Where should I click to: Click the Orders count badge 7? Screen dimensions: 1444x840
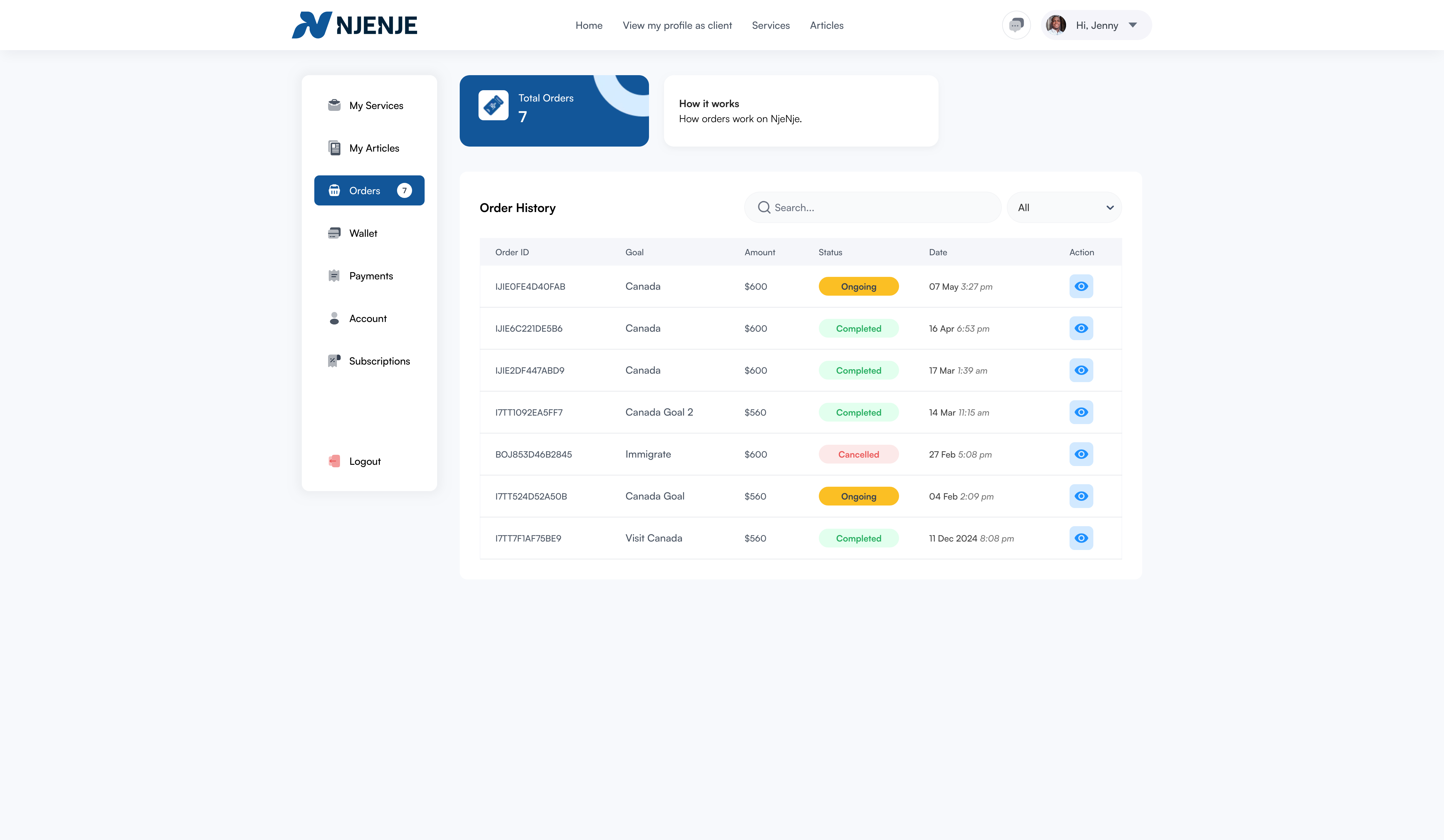click(405, 191)
